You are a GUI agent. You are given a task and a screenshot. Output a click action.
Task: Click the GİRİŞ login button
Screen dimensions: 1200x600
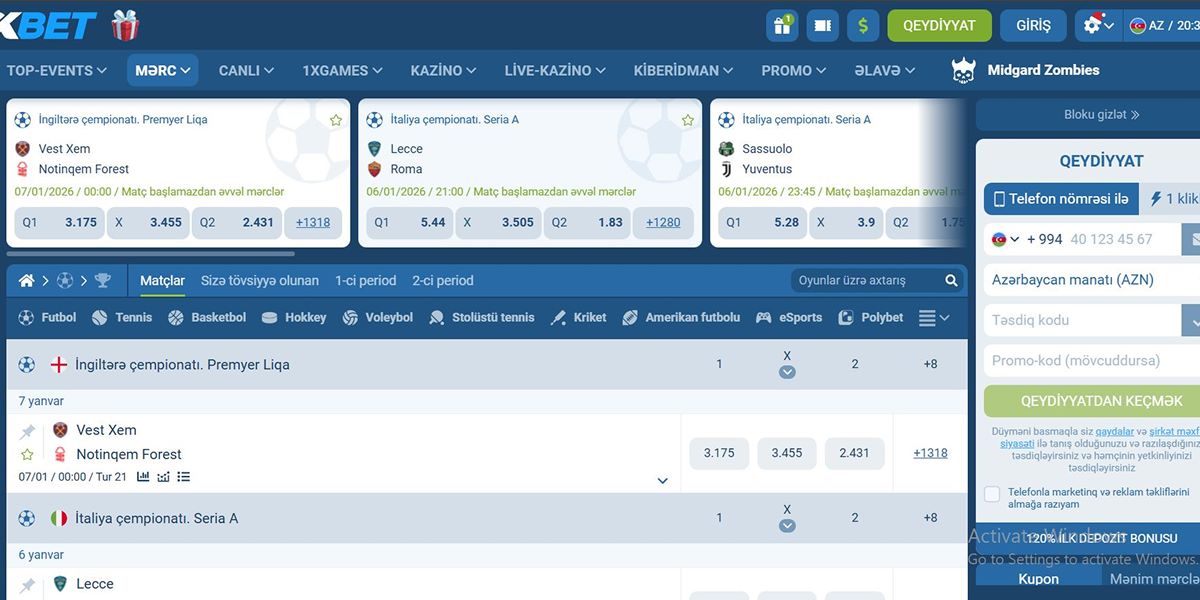(1033, 25)
